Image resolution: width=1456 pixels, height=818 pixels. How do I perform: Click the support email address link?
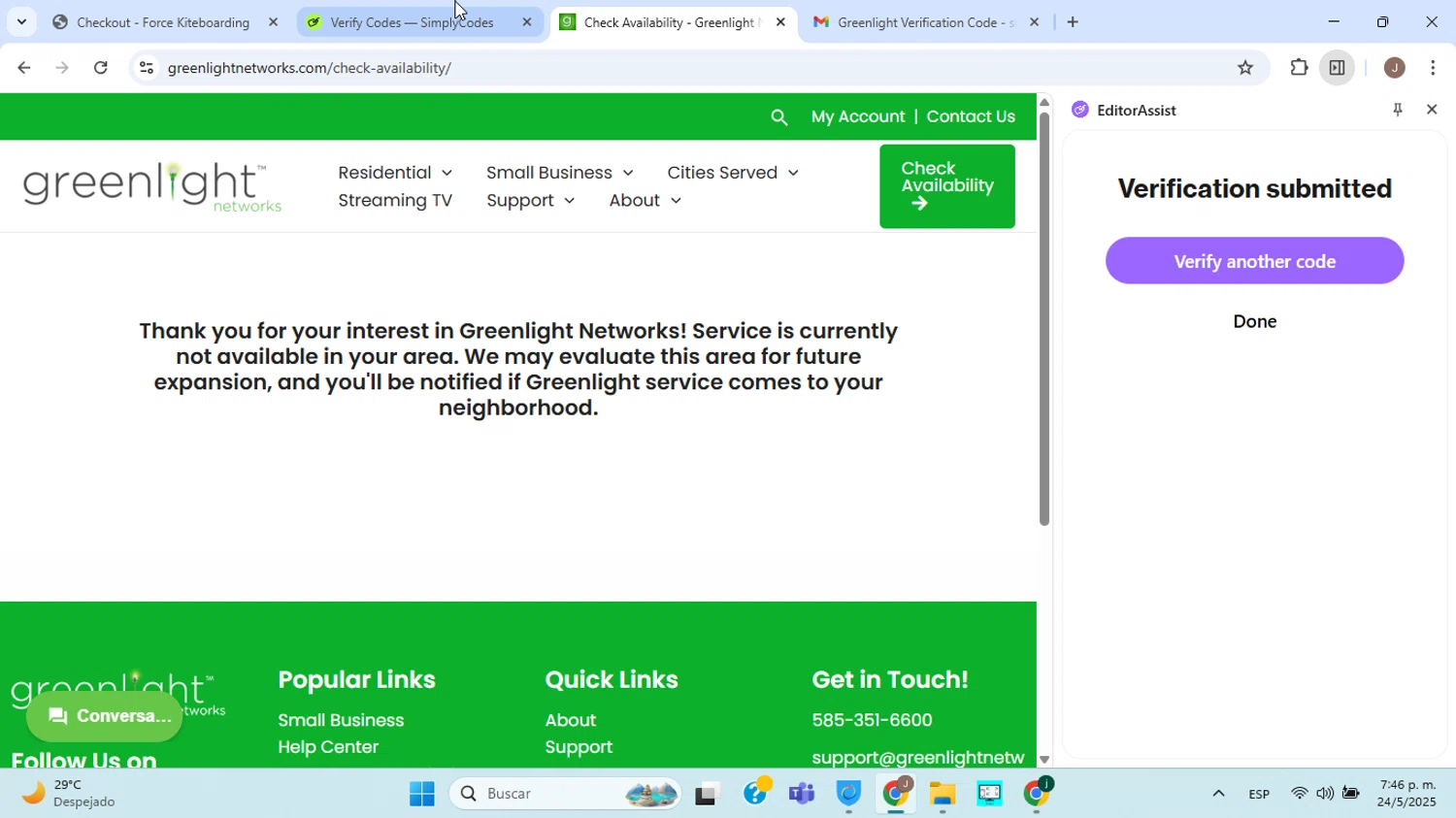pyautogui.click(x=918, y=758)
